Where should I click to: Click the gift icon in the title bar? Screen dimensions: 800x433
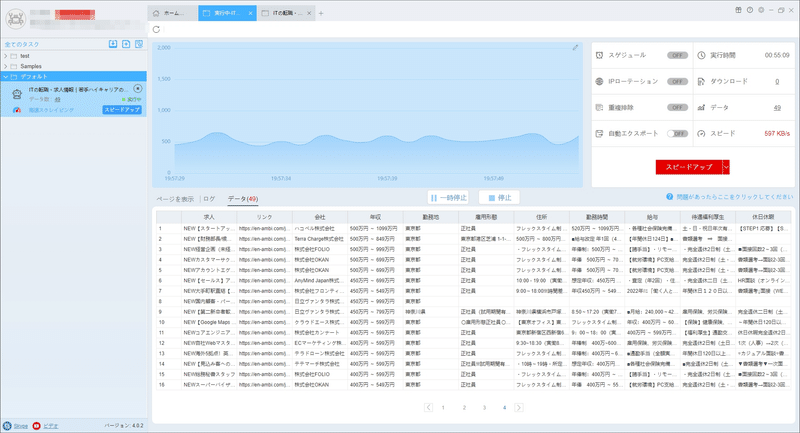coord(738,10)
